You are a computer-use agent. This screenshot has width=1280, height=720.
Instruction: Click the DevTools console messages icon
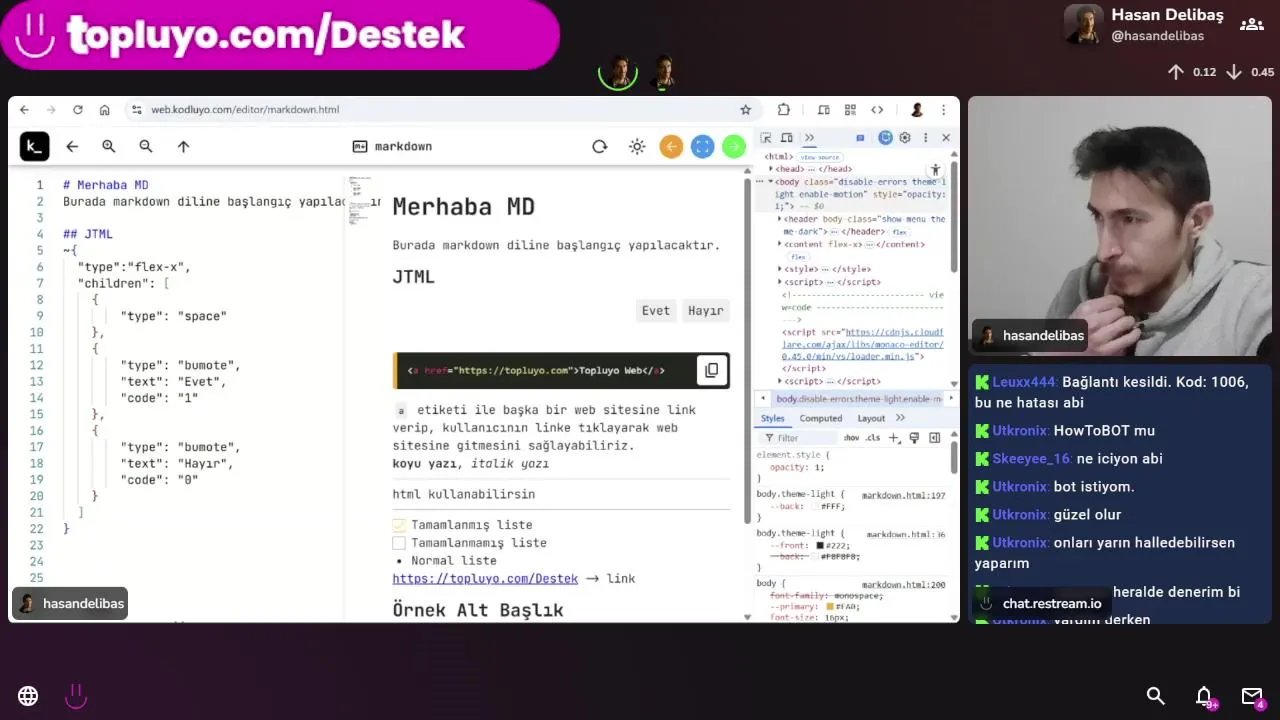[860, 138]
